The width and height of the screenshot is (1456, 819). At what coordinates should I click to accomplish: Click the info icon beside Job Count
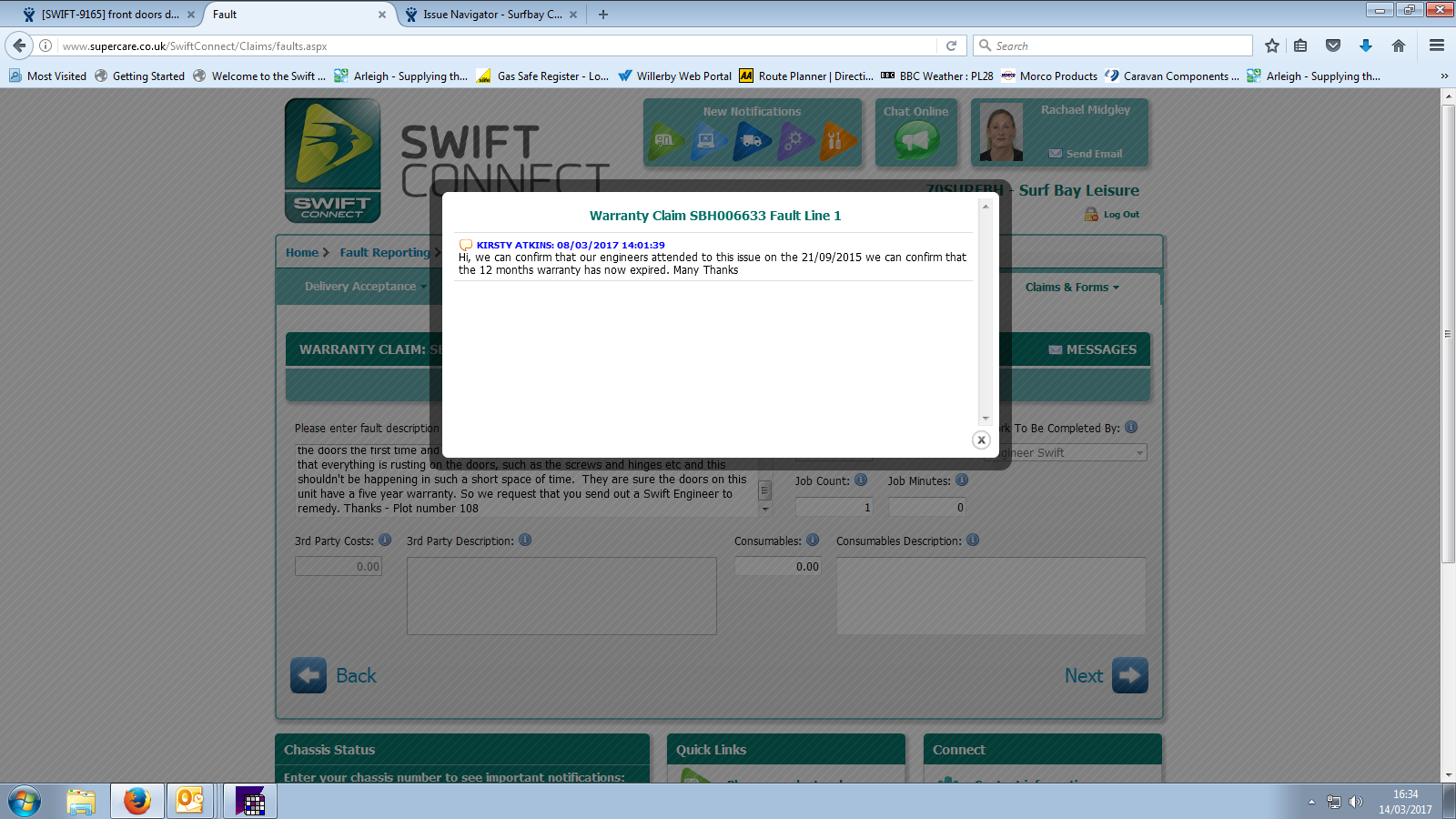pos(861,480)
